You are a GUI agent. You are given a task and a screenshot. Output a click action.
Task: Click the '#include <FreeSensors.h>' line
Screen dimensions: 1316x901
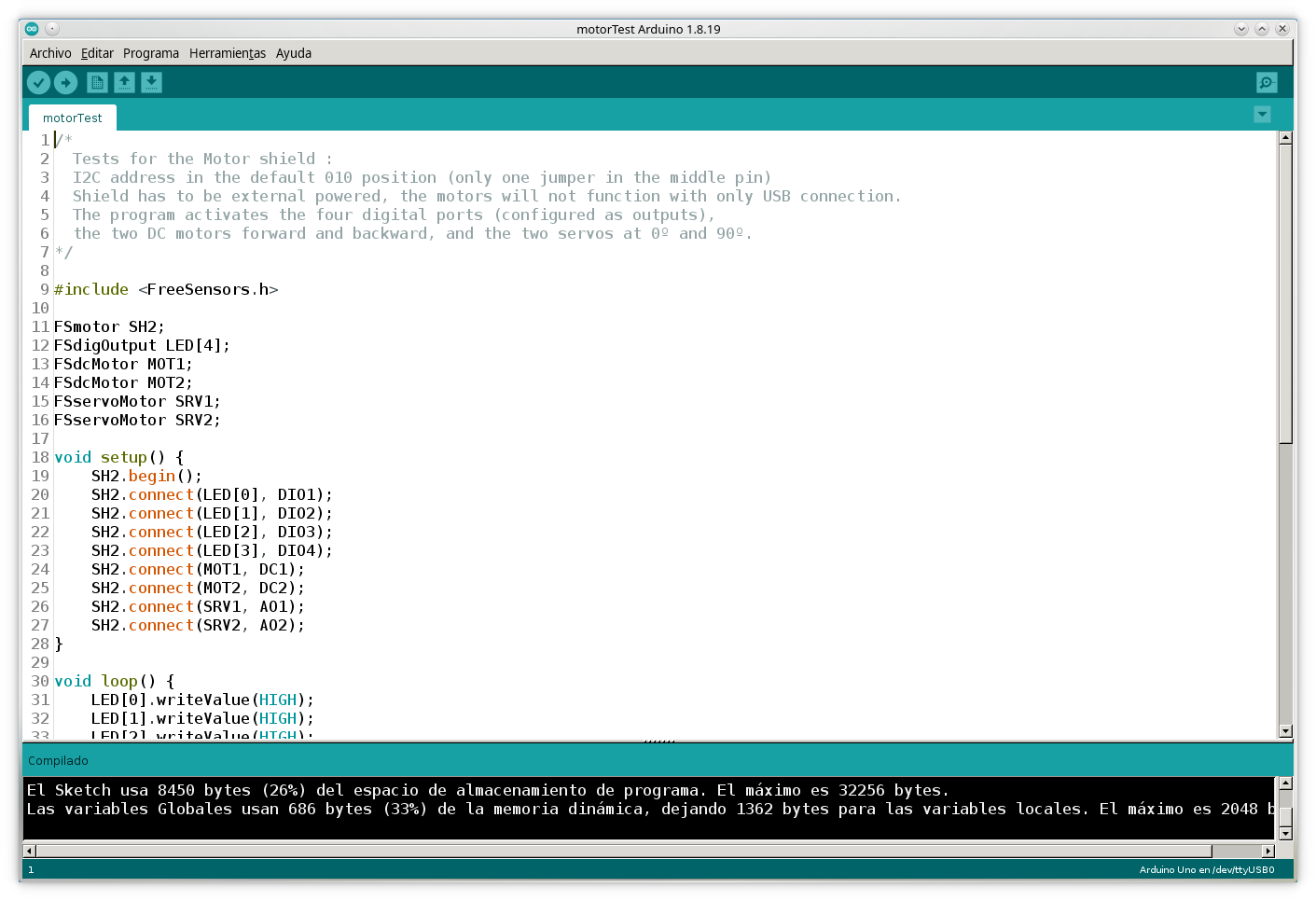point(166,289)
